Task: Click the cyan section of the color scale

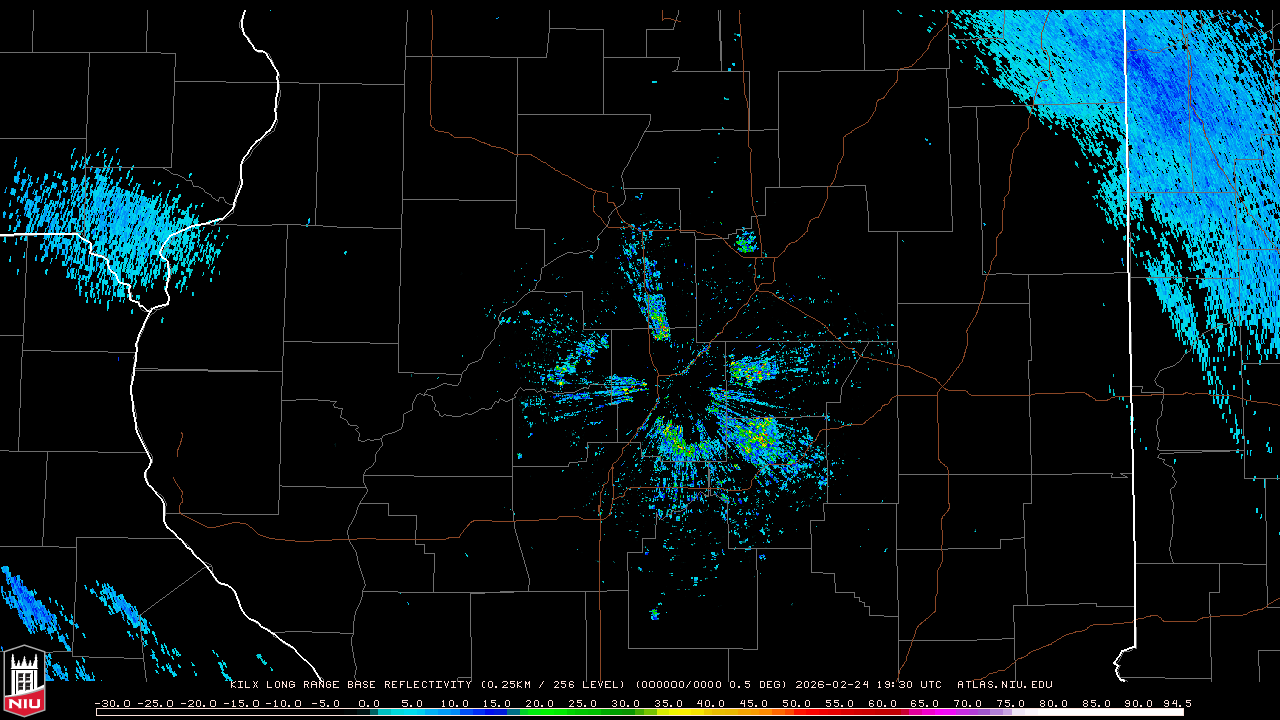Action: 420,712
